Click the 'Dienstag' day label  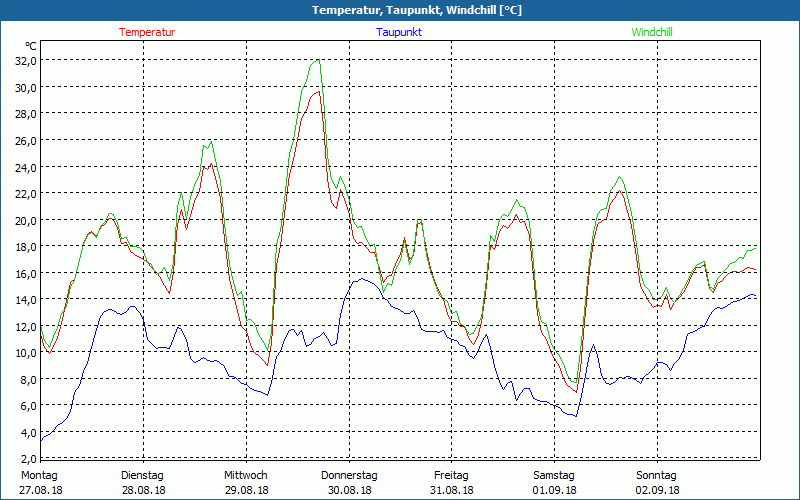[x=142, y=476]
